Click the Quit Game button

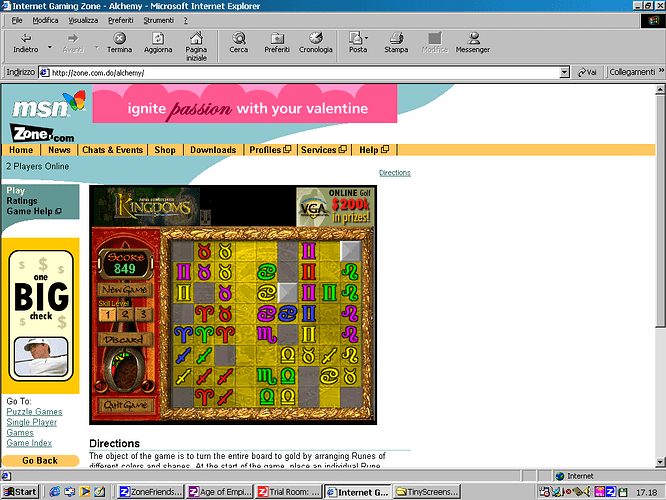coord(125,405)
